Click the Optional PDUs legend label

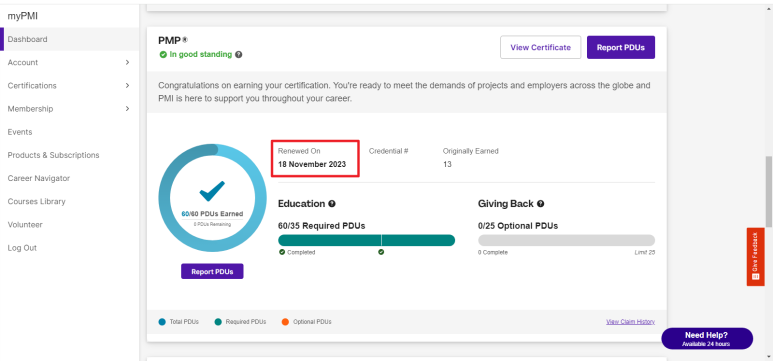(312, 322)
